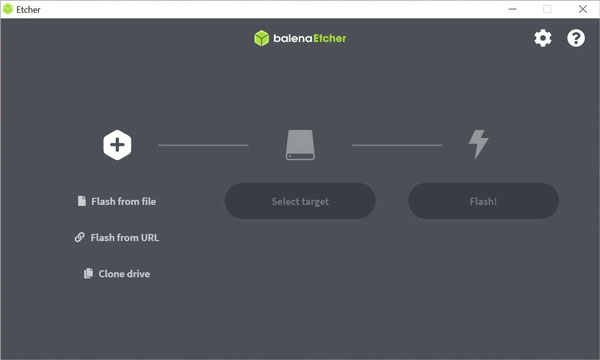Click the drive icon above Select target
This screenshot has width=600, height=360.
pos(300,145)
